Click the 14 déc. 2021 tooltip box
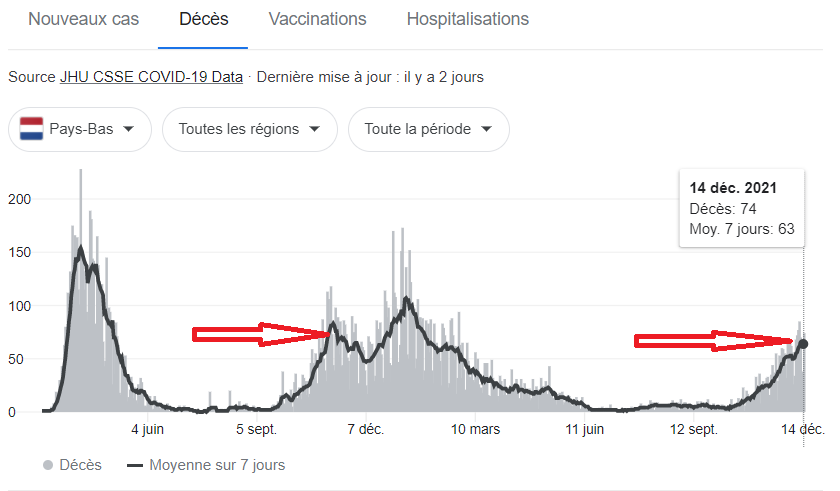The width and height of the screenshot is (840, 491). click(747, 209)
